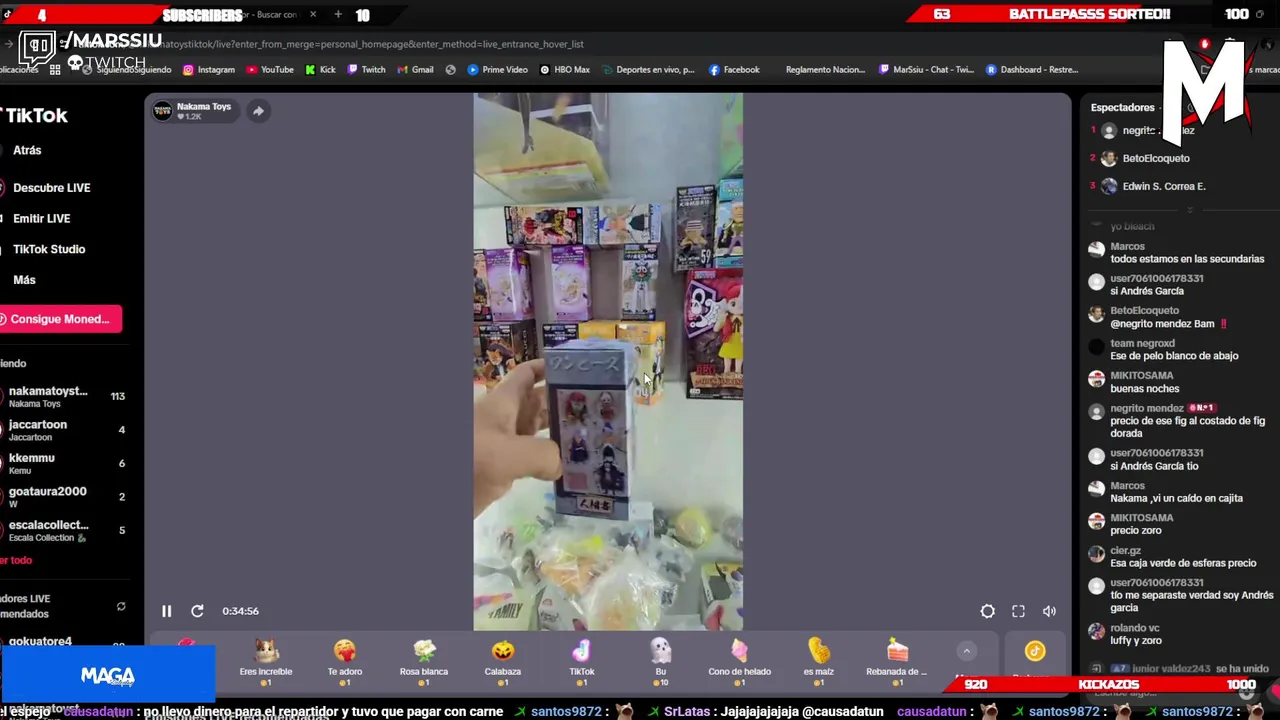This screenshot has height=720, width=1280.
Task: Open Prime Video bookmark
Action: point(498,70)
